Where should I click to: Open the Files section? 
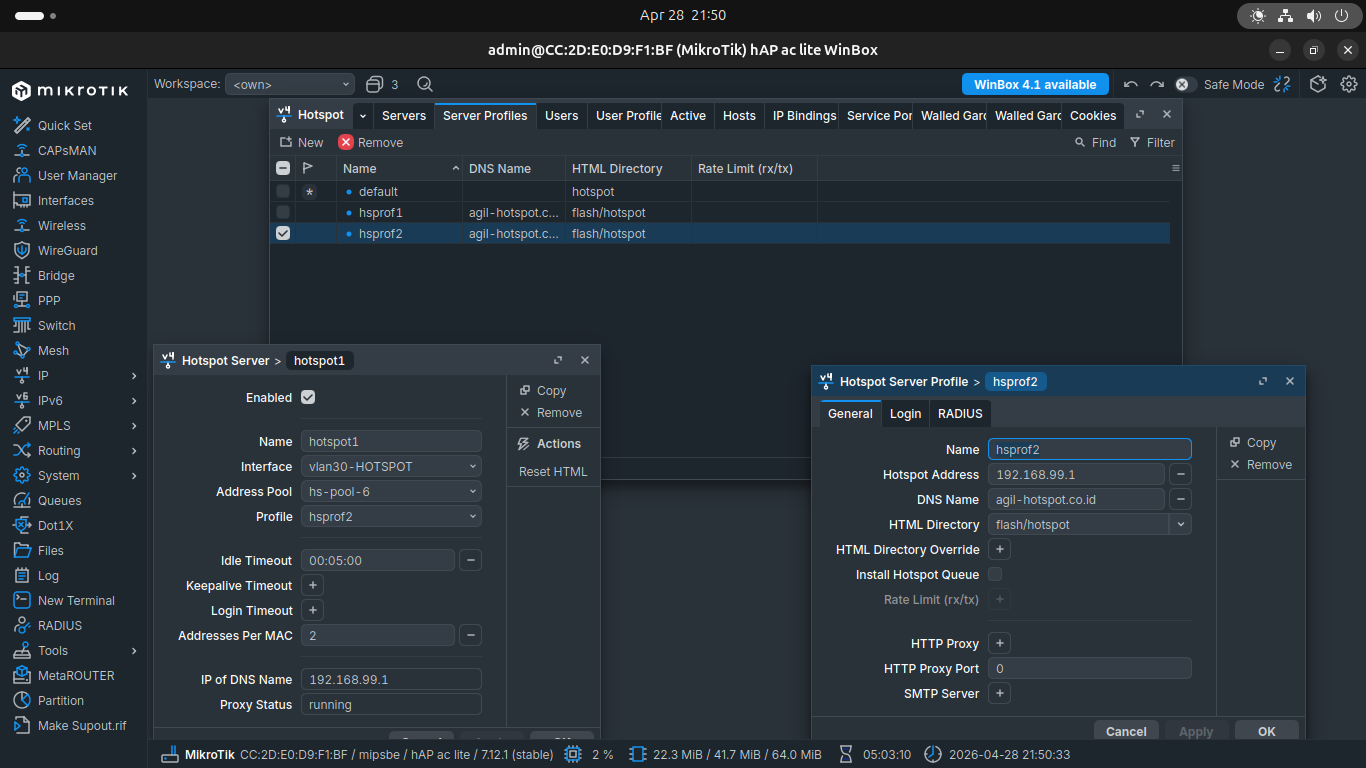[x=51, y=551]
